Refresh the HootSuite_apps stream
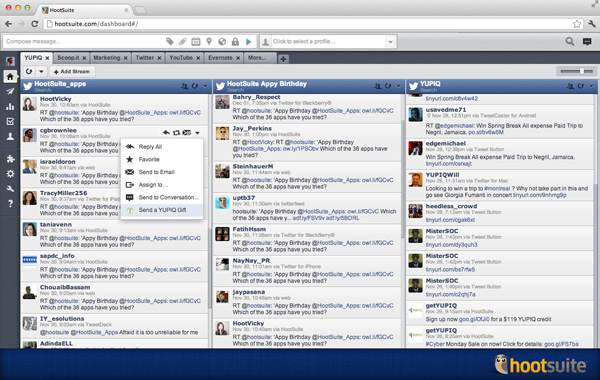The height and width of the screenshot is (380, 600). tap(195, 86)
